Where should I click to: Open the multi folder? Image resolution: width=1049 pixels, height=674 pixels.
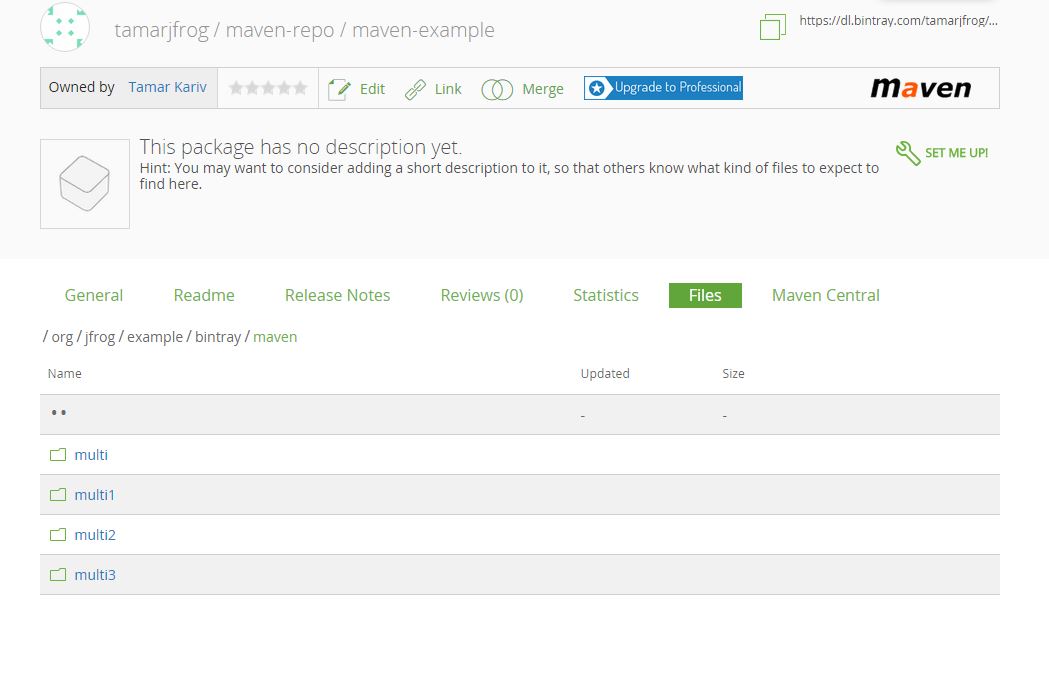(91, 455)
